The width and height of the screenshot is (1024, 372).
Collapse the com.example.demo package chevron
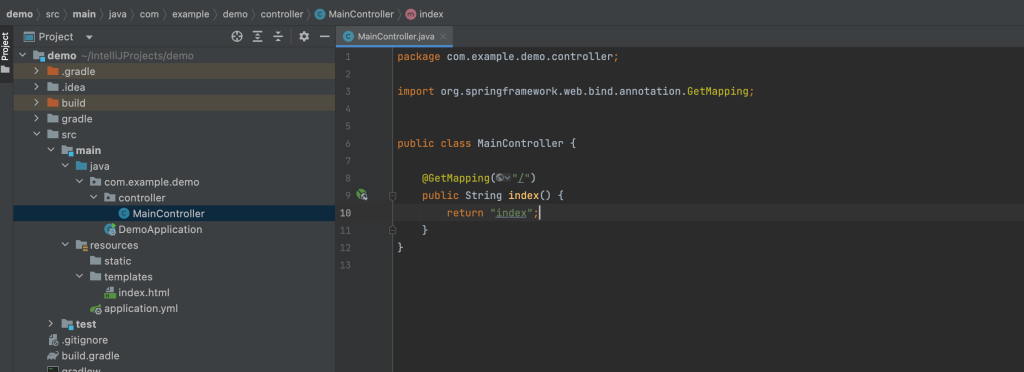pyautogui.click(x=79, y=182)
